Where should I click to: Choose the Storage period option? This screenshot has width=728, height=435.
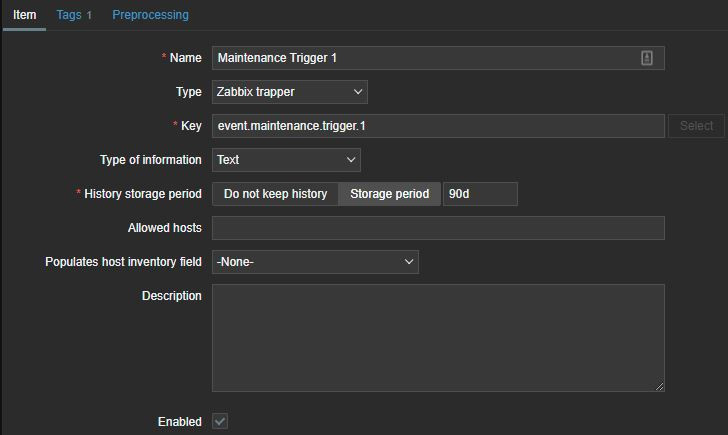click(389, 194)
